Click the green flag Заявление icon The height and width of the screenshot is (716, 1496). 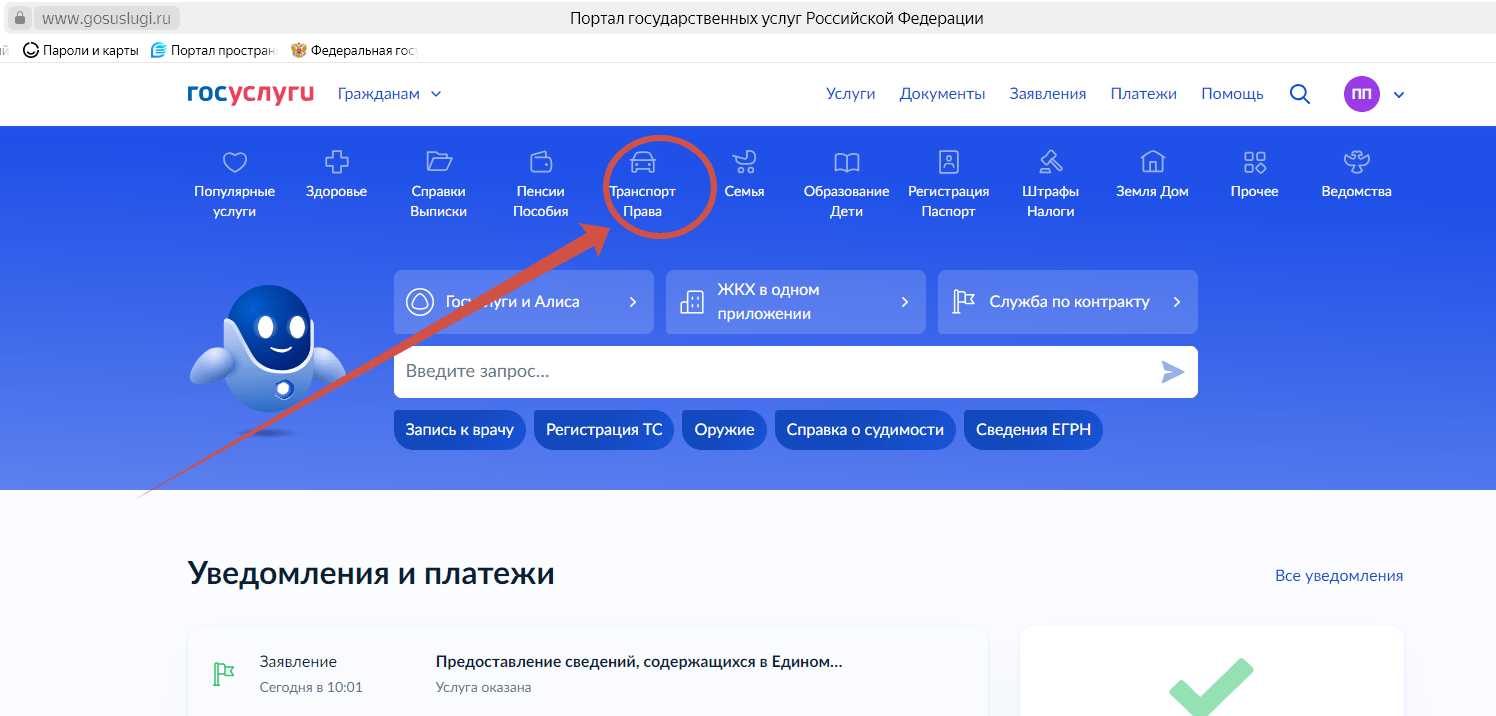[x=223, y=673]
